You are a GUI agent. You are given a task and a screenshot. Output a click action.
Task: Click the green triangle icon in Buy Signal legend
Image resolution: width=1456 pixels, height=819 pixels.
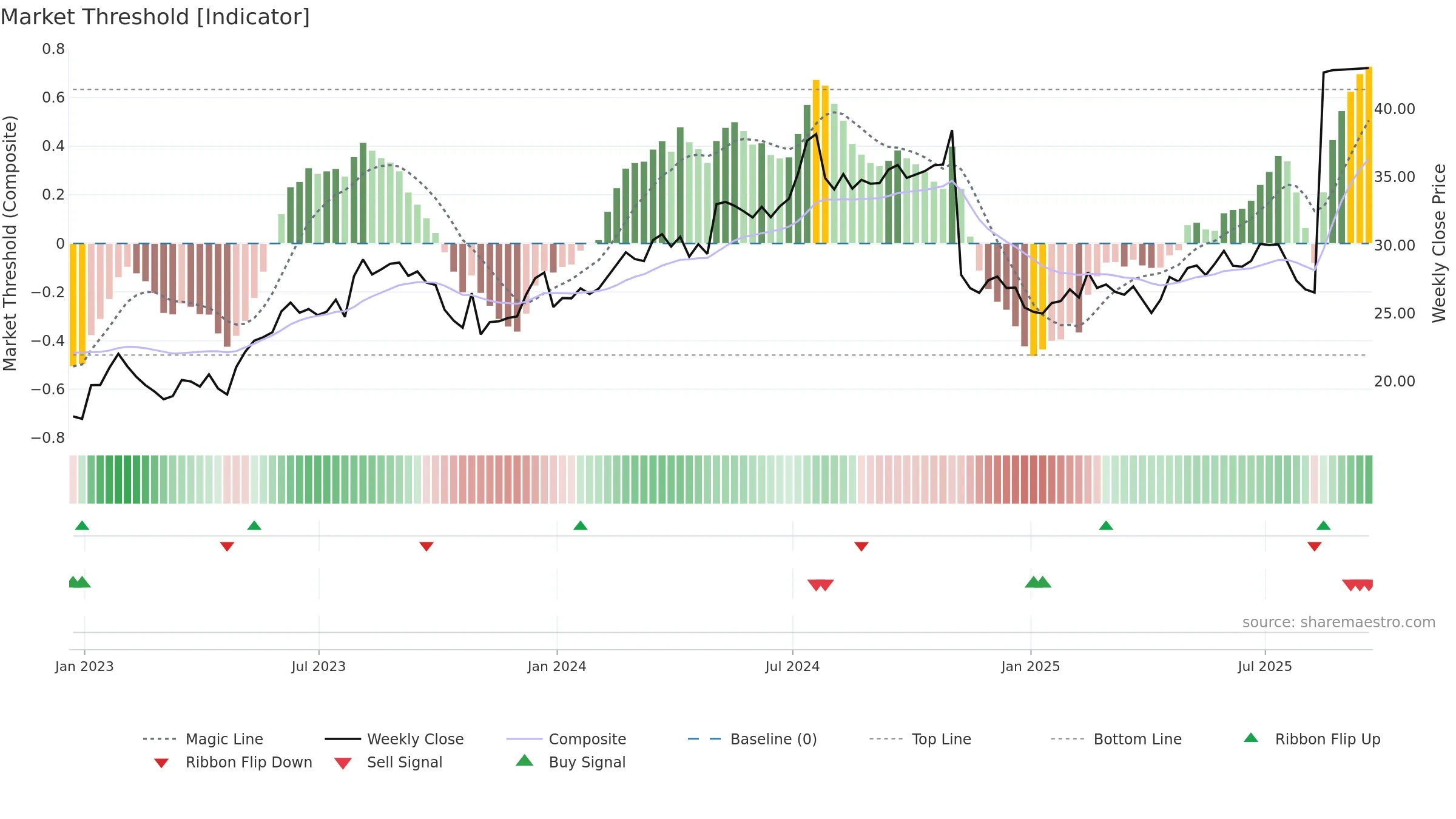525,760
